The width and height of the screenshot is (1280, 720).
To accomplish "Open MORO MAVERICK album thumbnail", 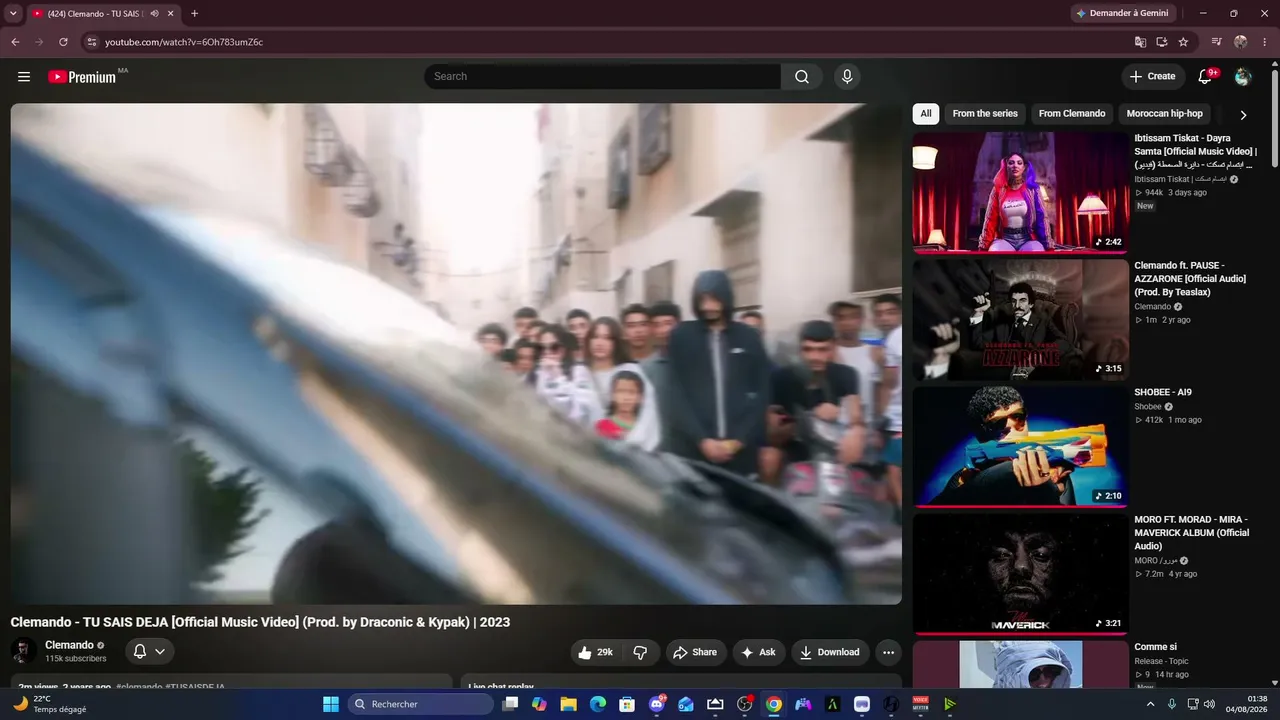I will [x=1020, y=574].
